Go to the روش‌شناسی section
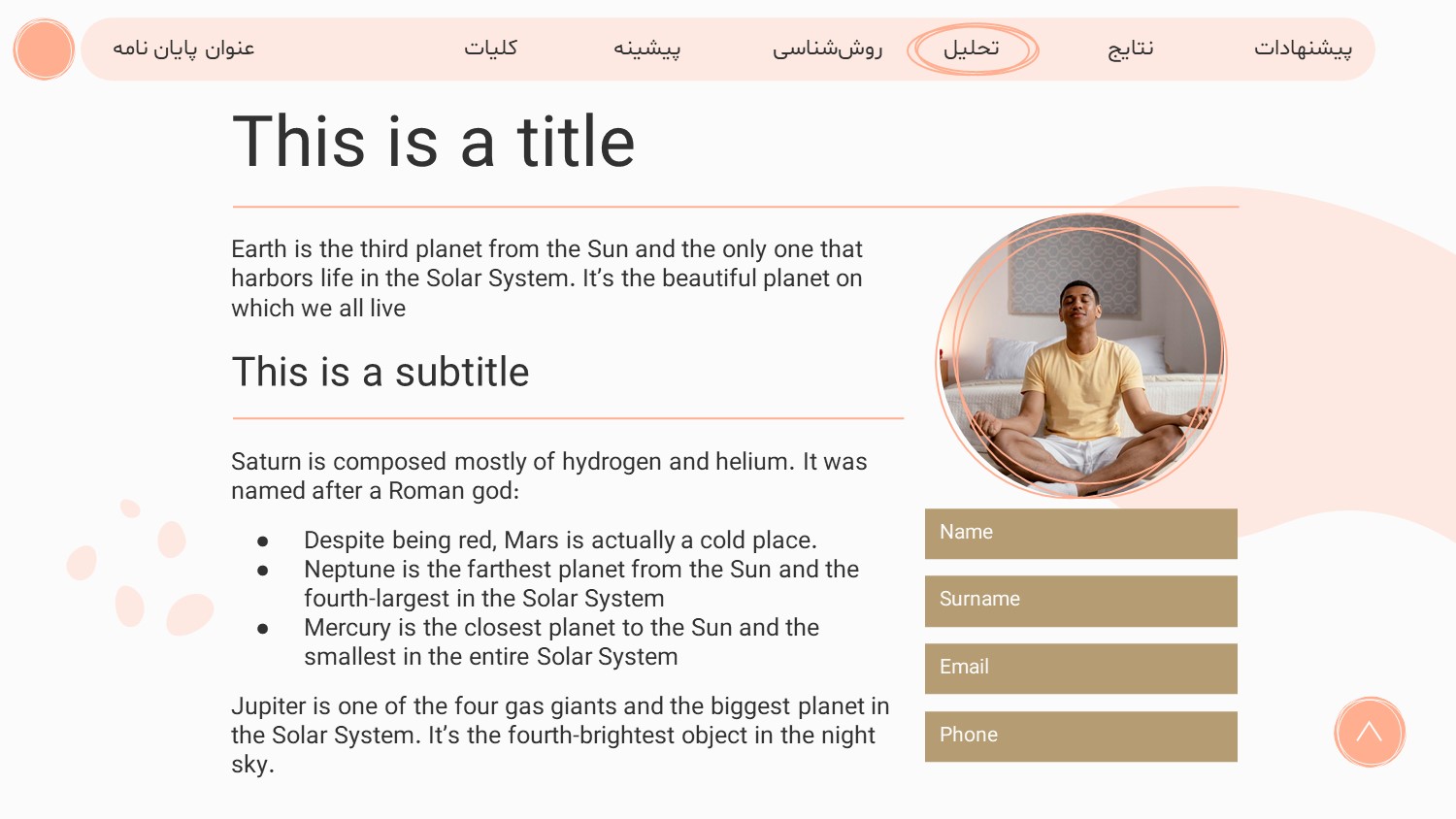The width and height of the screenshot is (1456, 819). [x=827, y=49]
